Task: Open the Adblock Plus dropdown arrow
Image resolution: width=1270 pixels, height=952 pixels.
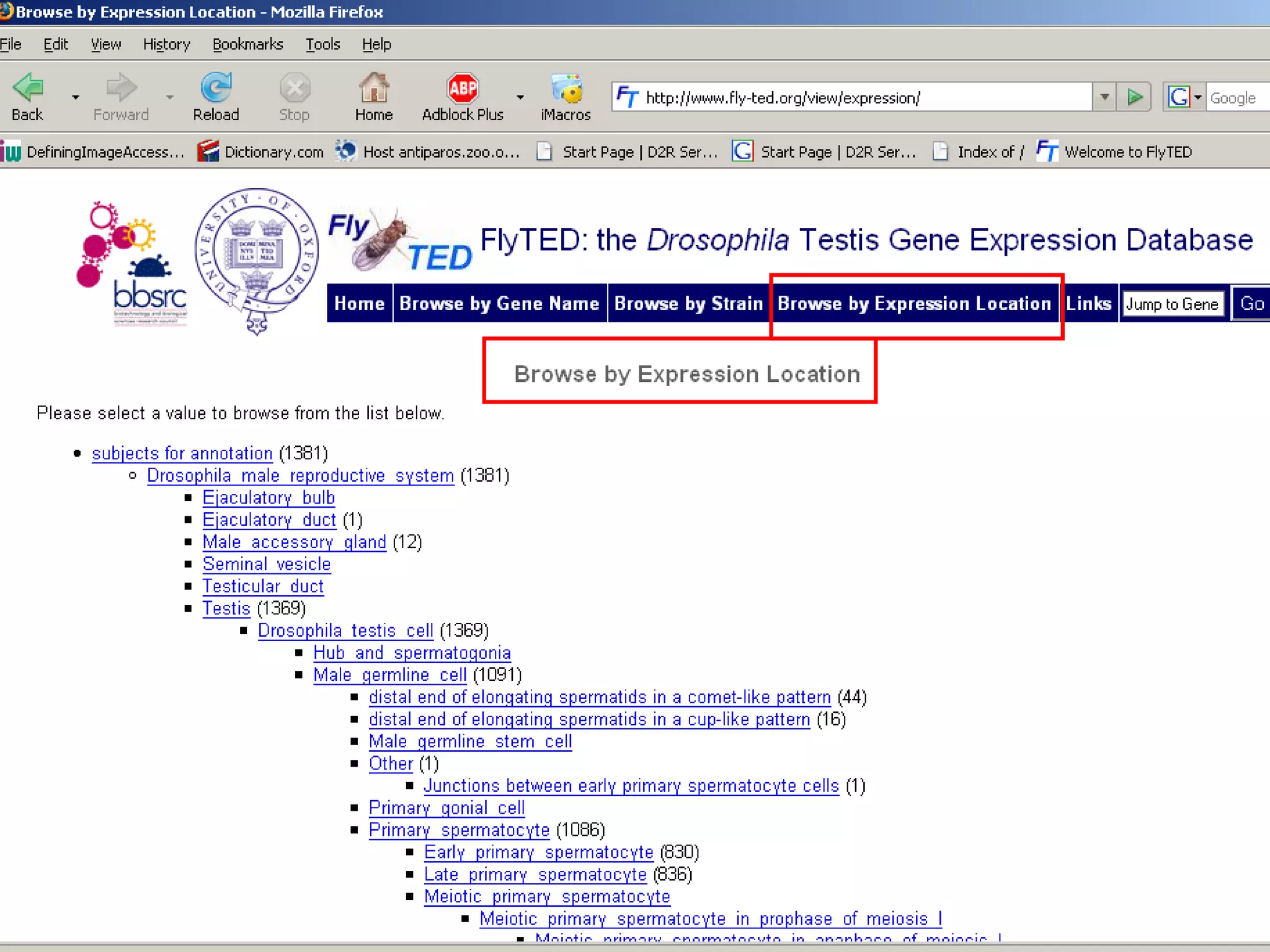Action: click(x=520, y=97)
